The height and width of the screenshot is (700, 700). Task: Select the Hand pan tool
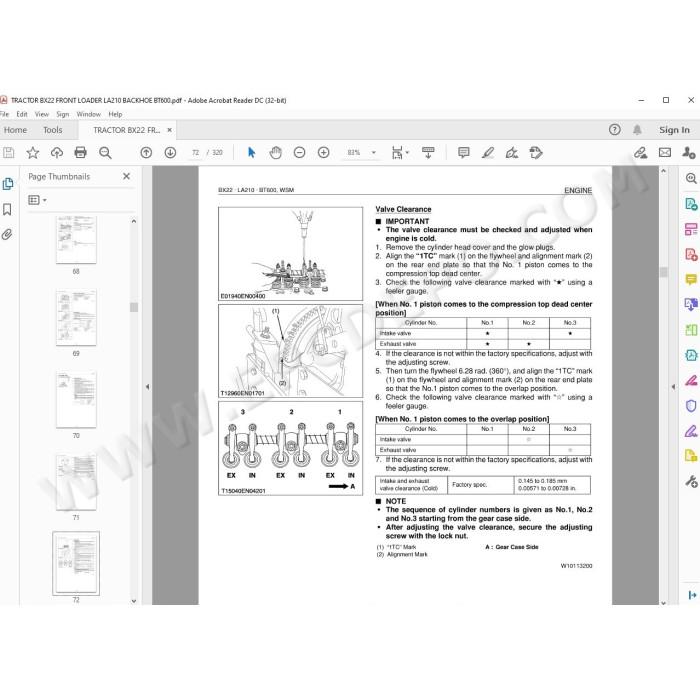click(275, 153)
